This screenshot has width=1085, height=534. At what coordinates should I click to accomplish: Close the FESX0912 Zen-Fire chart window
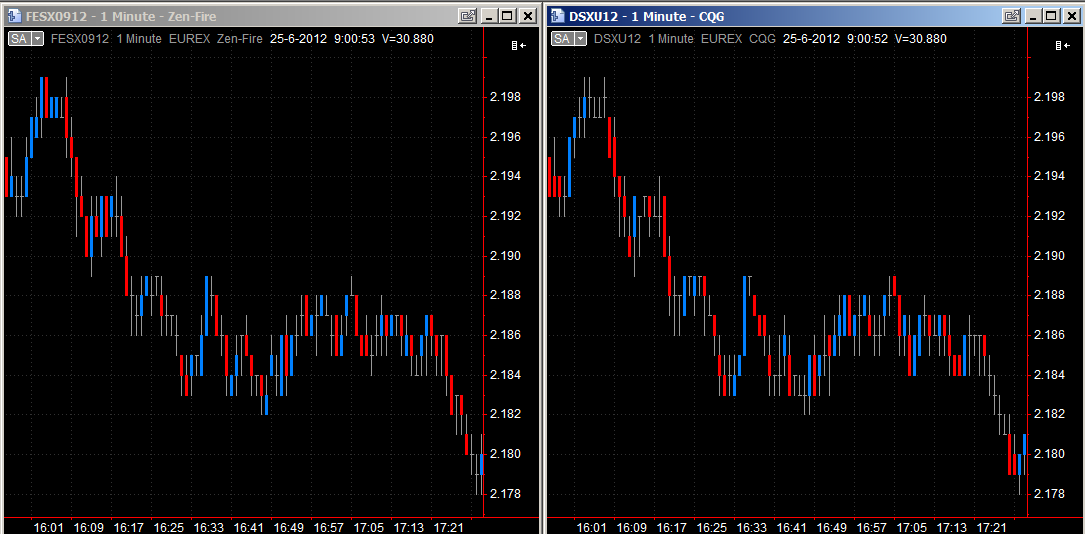tap(527, 15)
